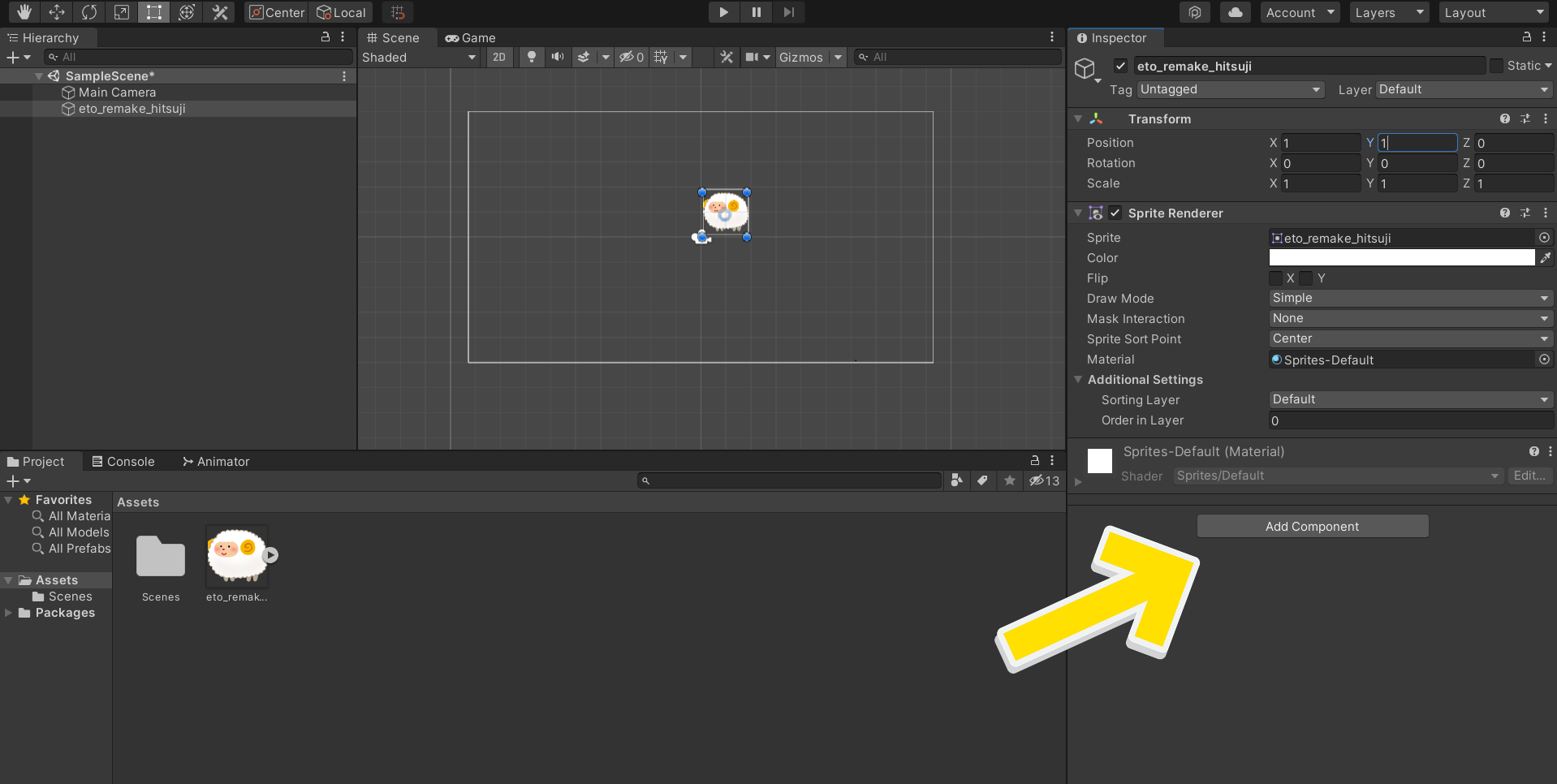Screen dimensions: 1557x784
Task: Enable the Static checkbox
Action: (1496, 66)
